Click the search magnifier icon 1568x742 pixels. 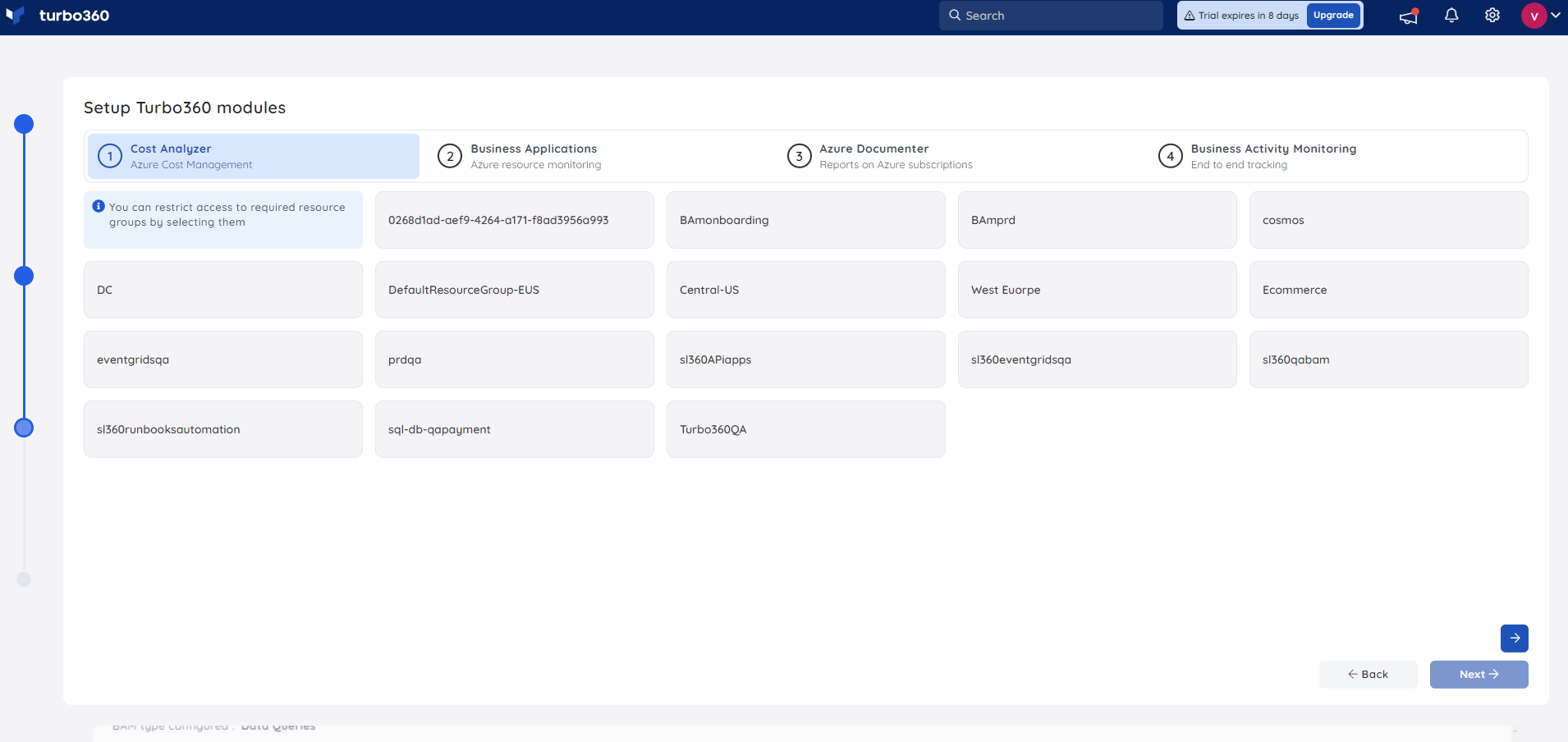coord(955,15)
